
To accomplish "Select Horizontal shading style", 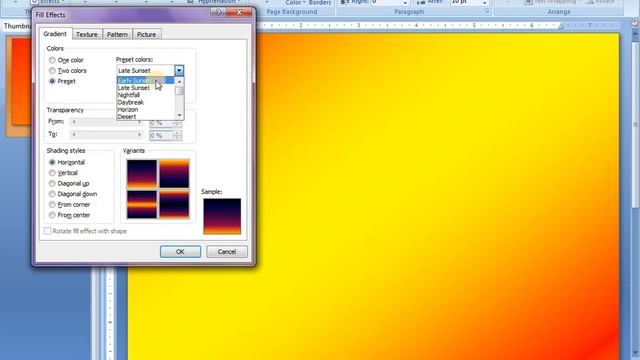I will 52,162.
